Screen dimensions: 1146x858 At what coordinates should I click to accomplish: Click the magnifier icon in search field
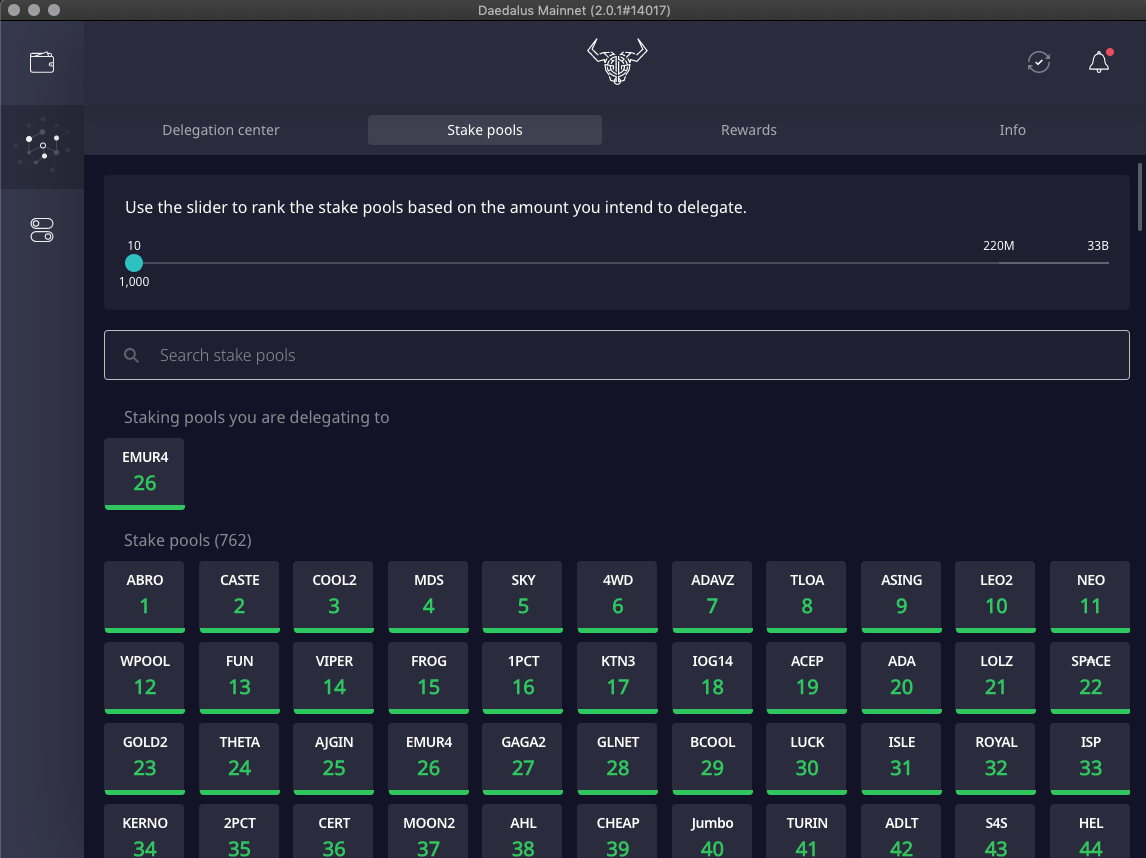[x=132, y=355]
